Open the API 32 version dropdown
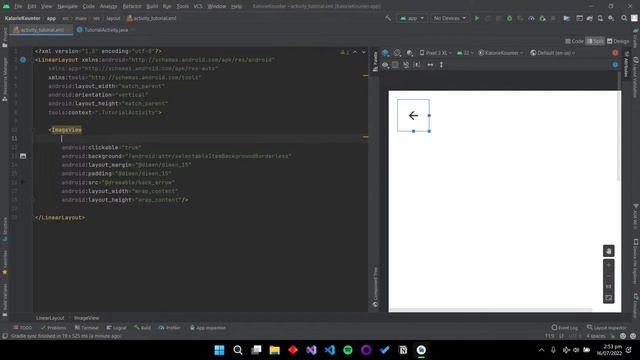The width and height of the screenshot is (640, 360). pyautogui.click(x=465, y=53)
